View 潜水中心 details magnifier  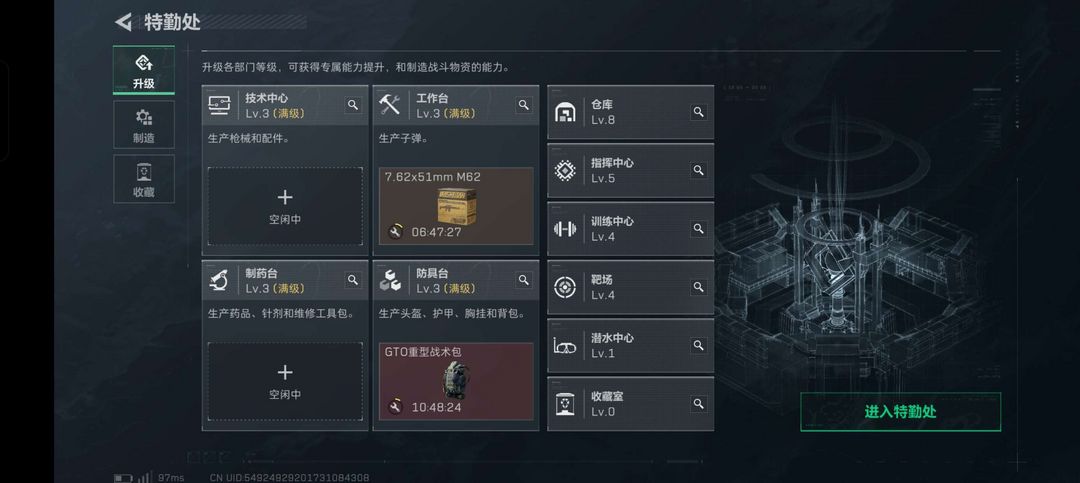point(698,345)
